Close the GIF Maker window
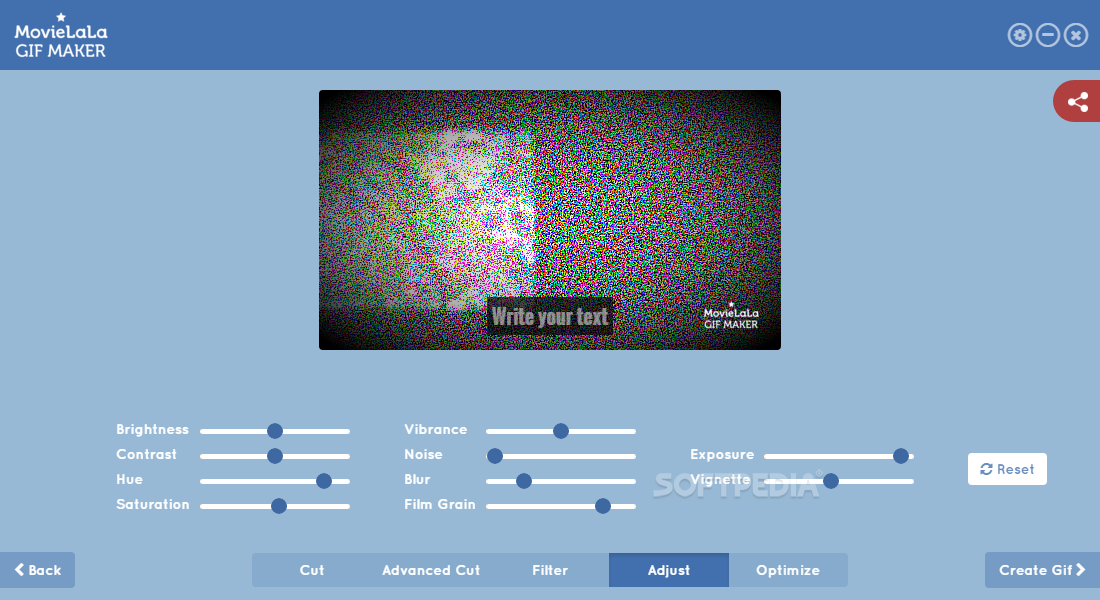The width and height of the screenshot is (1100, 600). coord(1075,35)
